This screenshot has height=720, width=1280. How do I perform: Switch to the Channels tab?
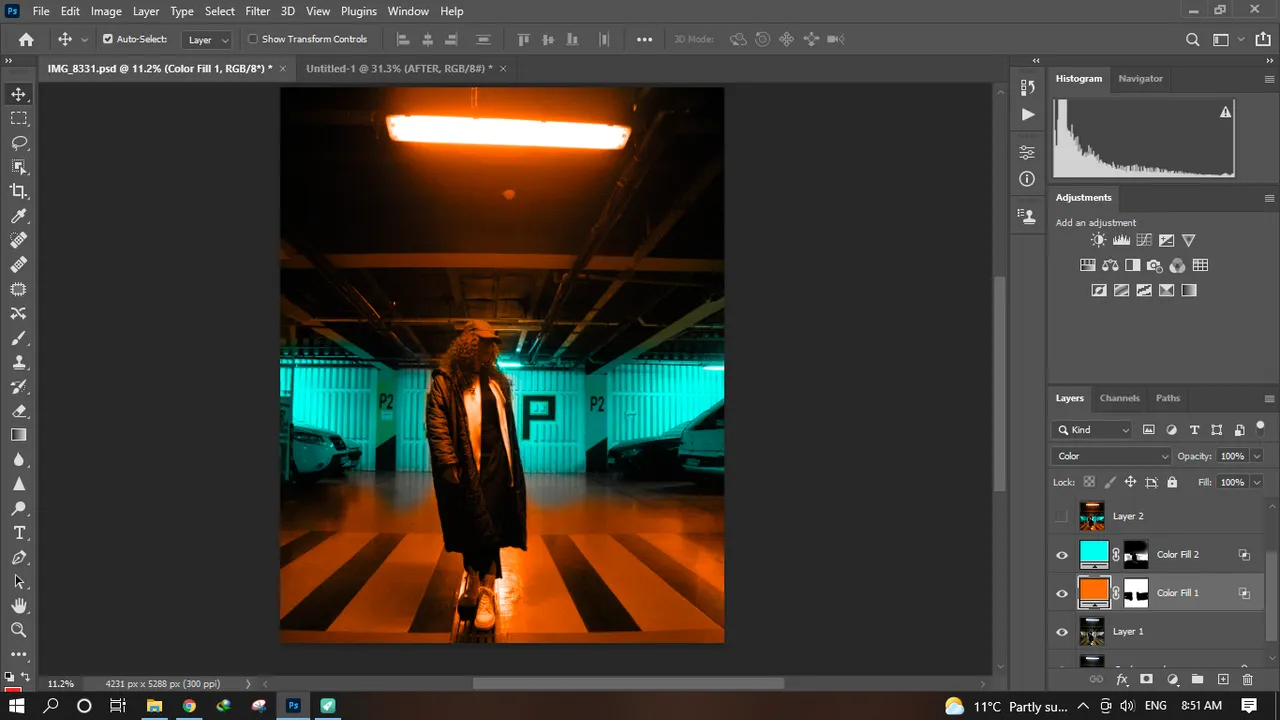click(x=1120, y=398)
